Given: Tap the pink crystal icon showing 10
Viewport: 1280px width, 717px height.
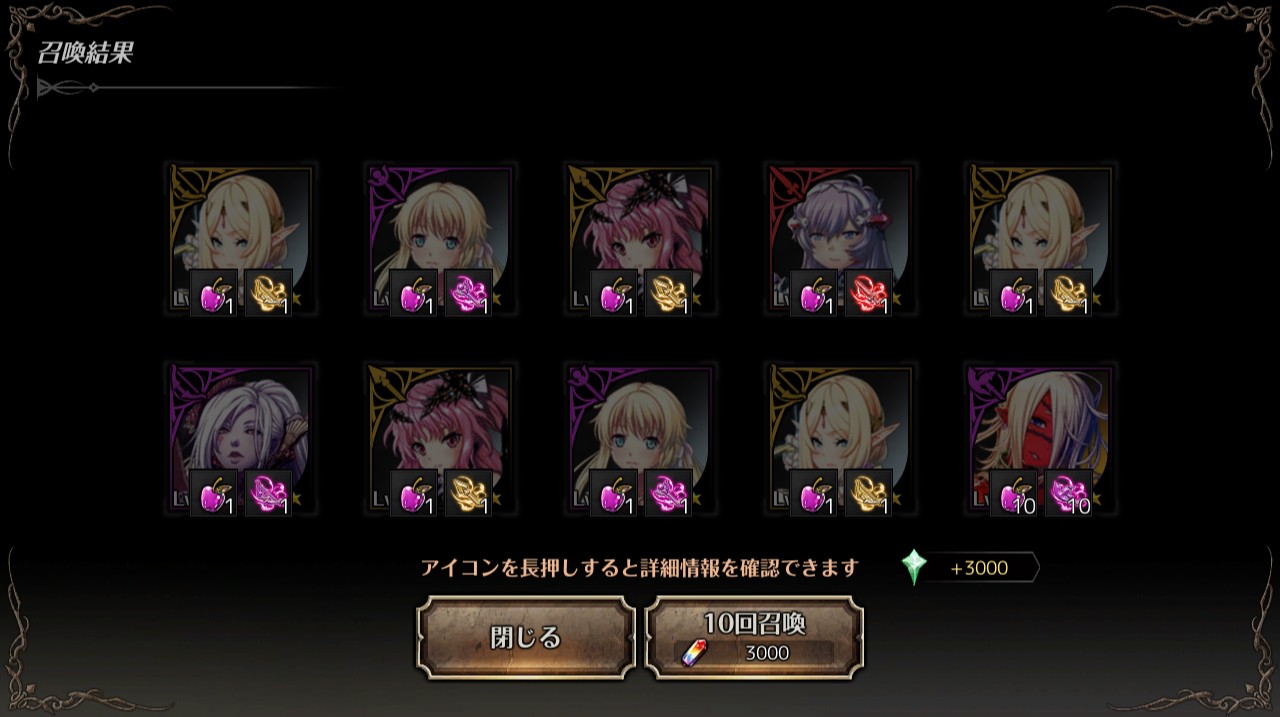Looking at the screenshot, I should 1068,493.
